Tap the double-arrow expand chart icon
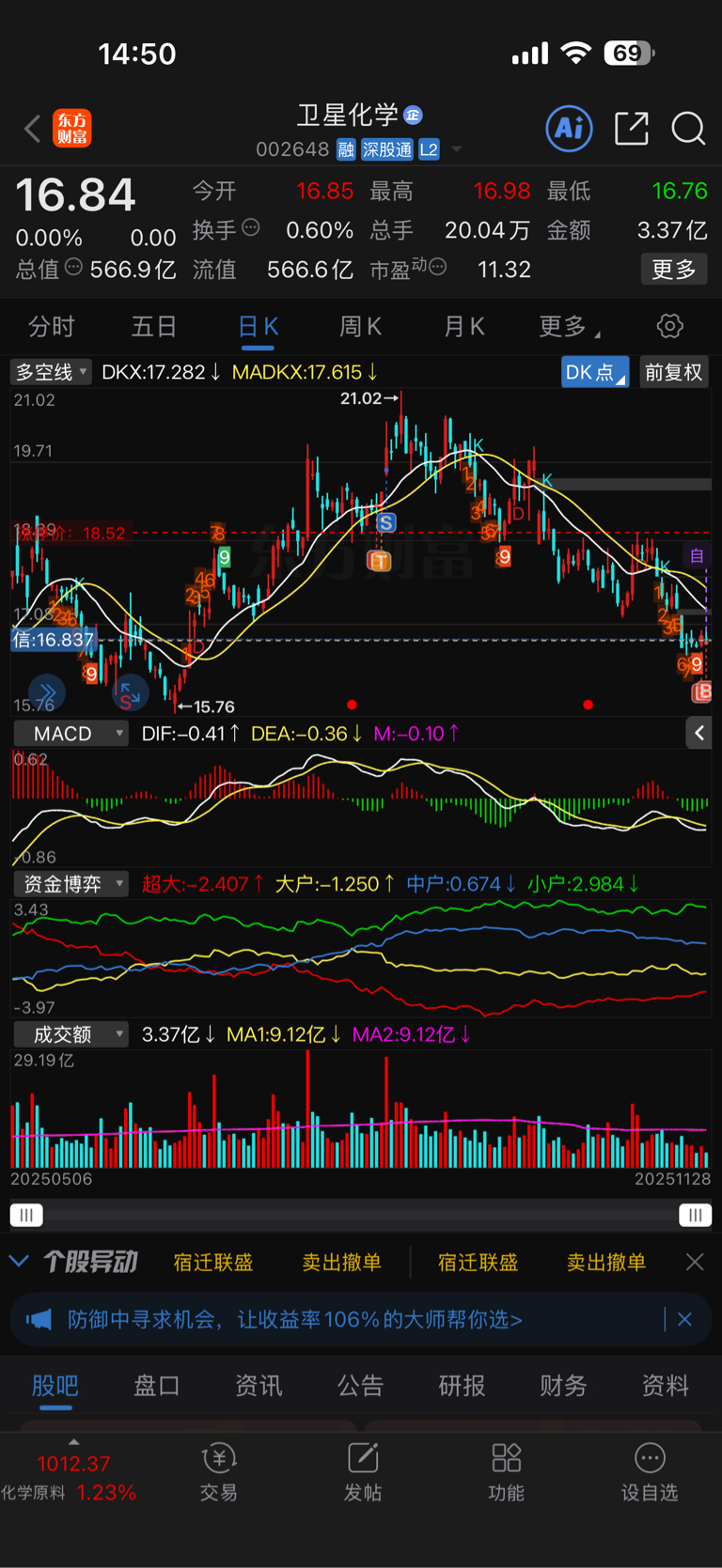Viewport: 722px width, 1568px height. (47, 693)
